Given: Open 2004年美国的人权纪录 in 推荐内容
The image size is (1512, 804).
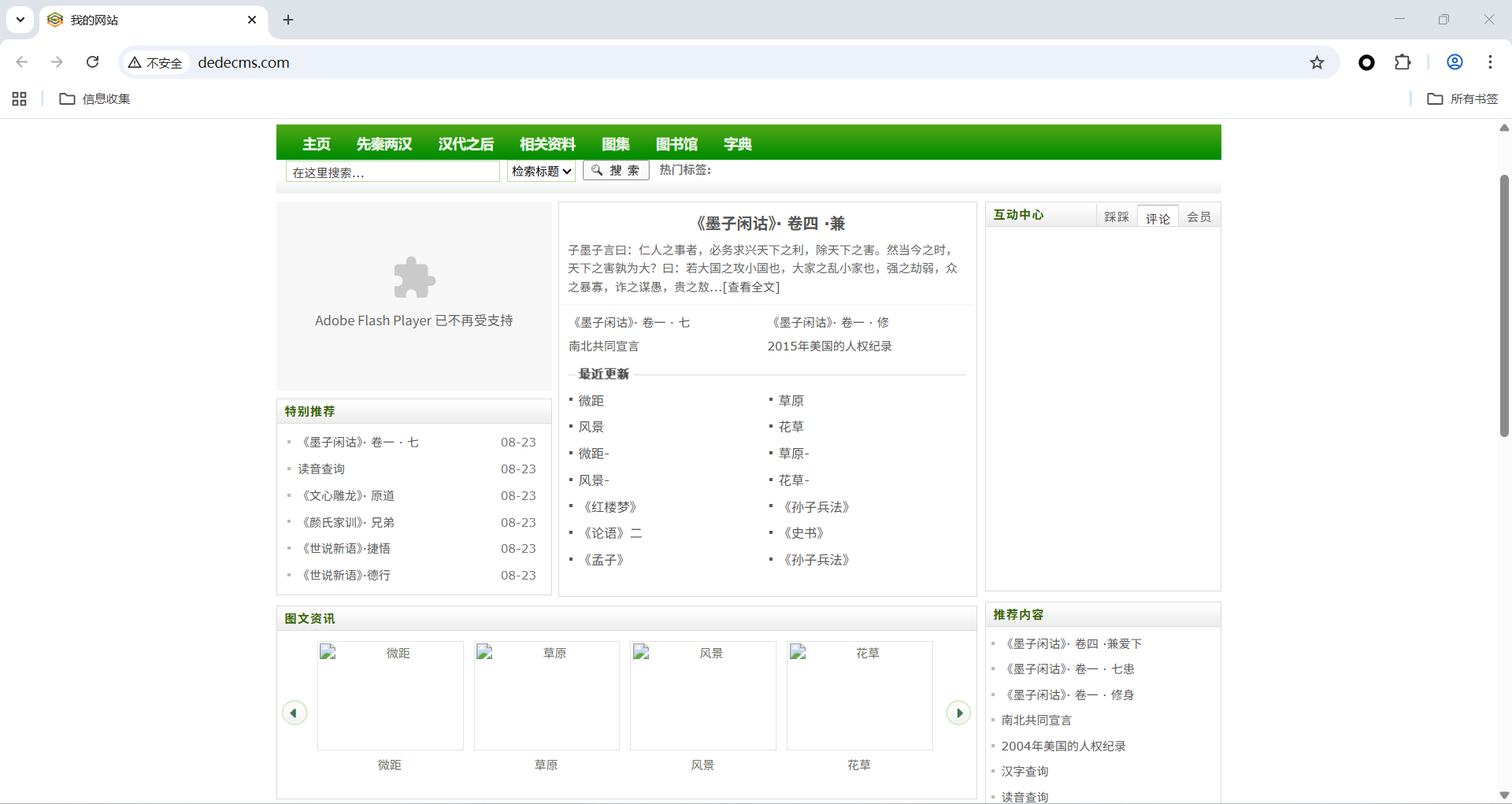Looking at the screenshot, I should click(1064, 746).
